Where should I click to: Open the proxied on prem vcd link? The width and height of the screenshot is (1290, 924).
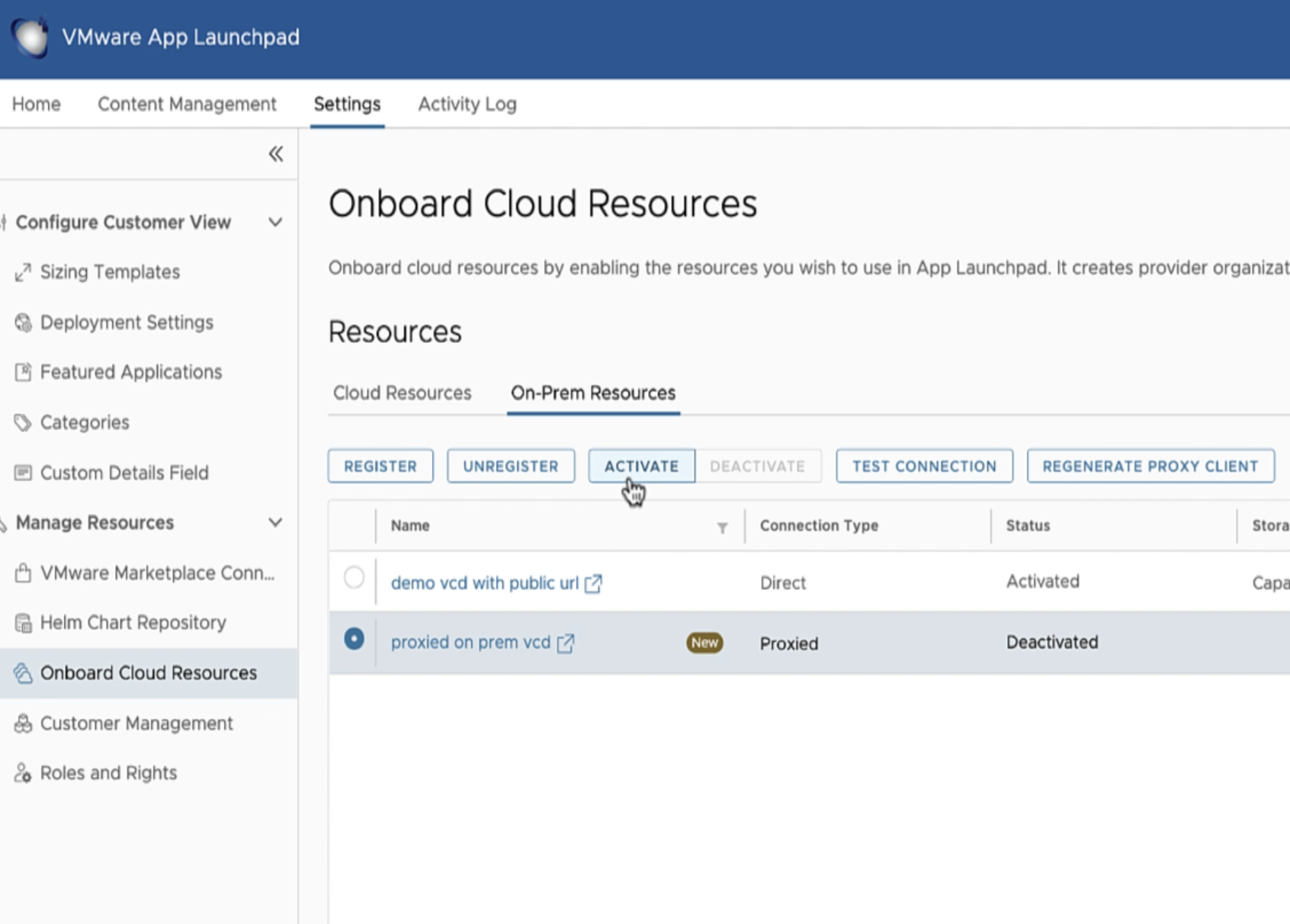(x=470, y=643)
